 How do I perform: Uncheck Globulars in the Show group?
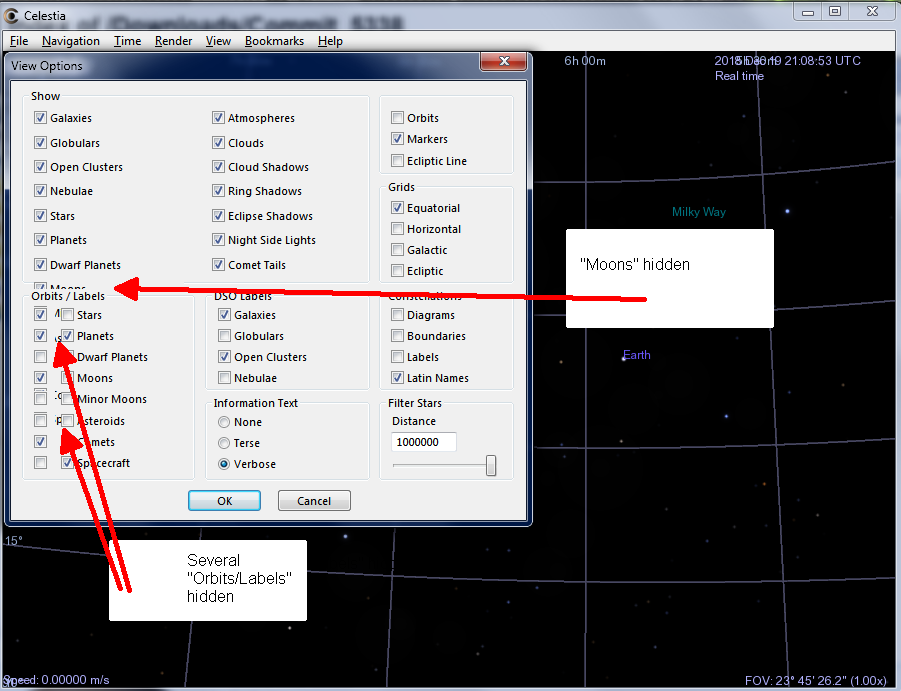(x=40, y=142)
